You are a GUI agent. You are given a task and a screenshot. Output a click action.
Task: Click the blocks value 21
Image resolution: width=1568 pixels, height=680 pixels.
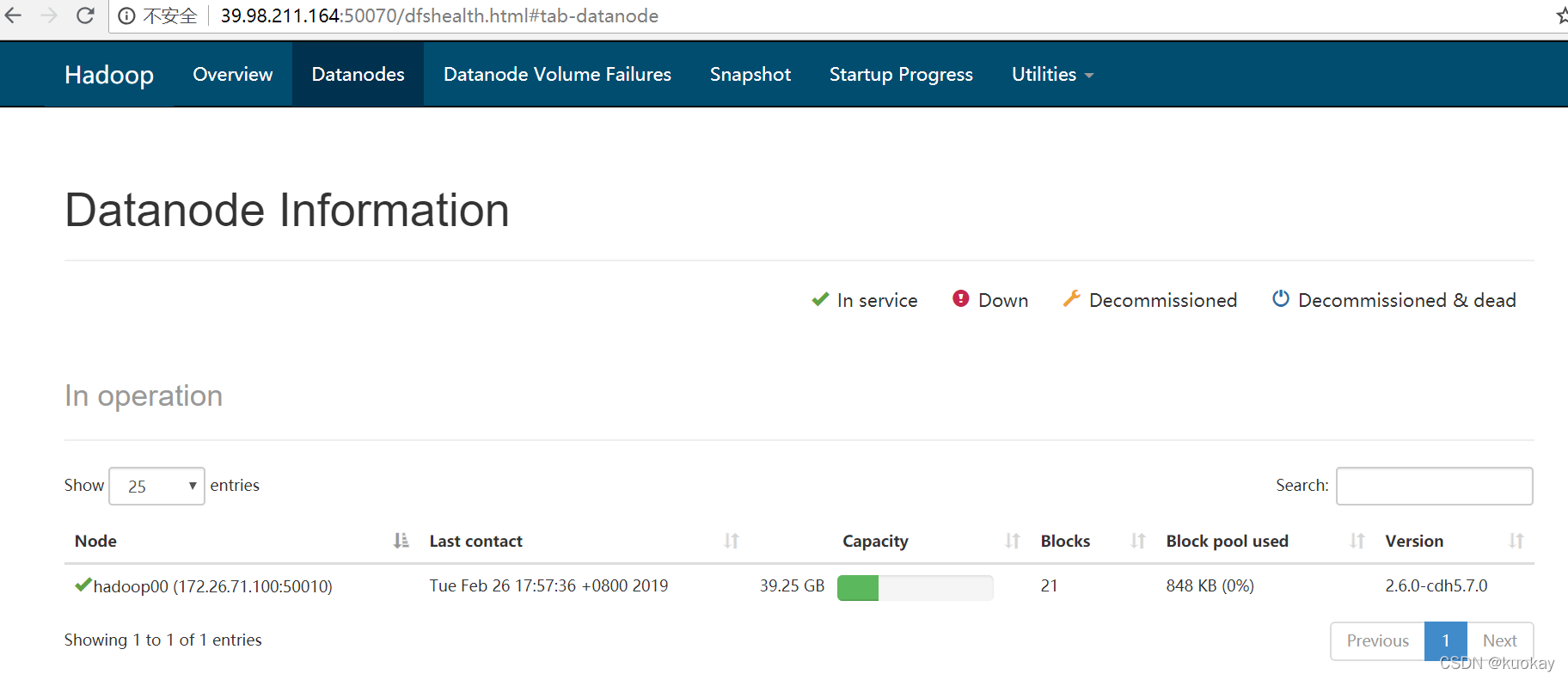point(1049,585)
